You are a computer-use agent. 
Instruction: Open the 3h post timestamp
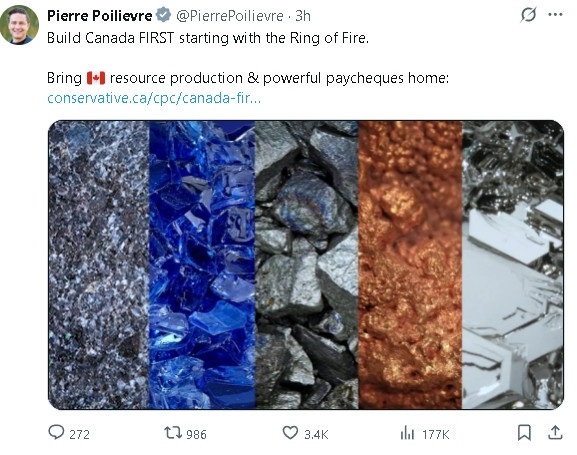tap(303, 16)
